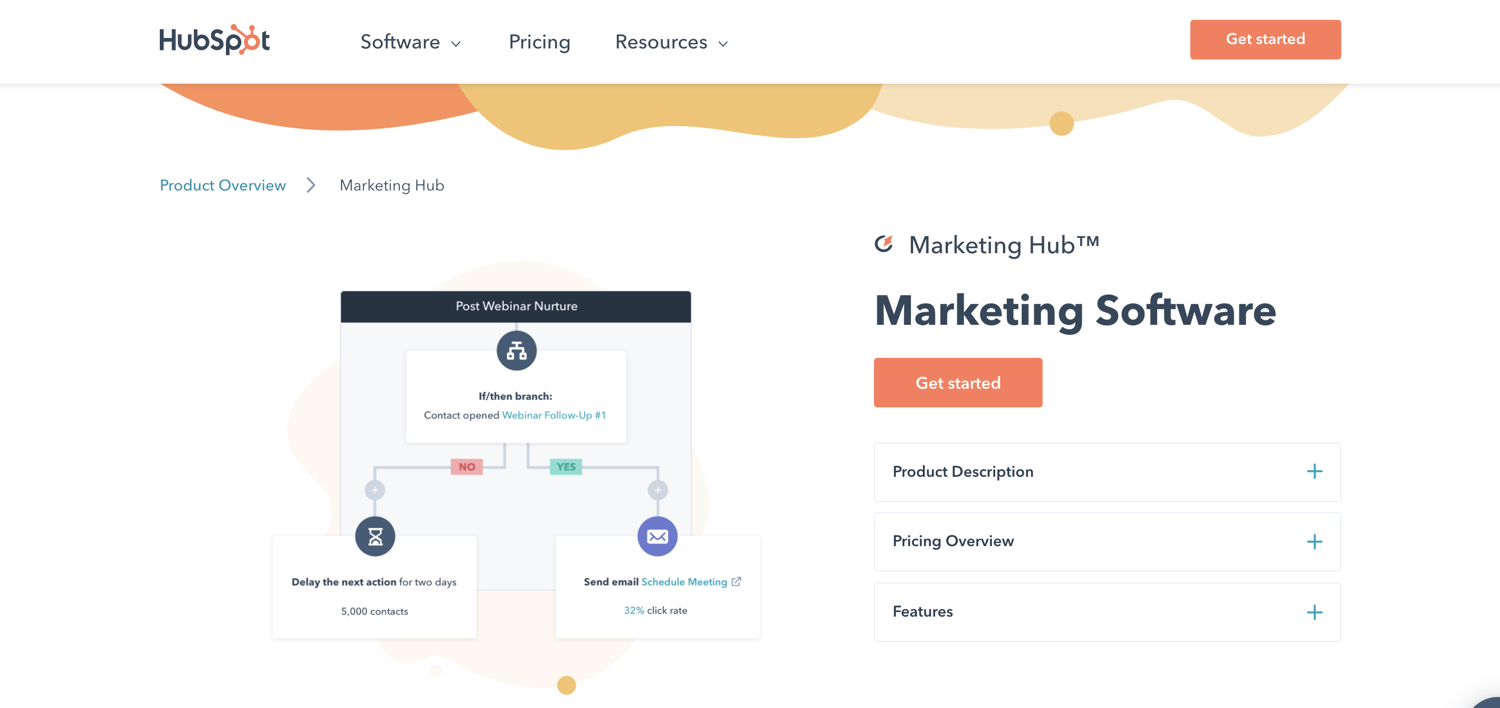Click the NO branch label
Image resolution: width=1500 pixels, height=708 pixels.
click(x=467, y=467)
